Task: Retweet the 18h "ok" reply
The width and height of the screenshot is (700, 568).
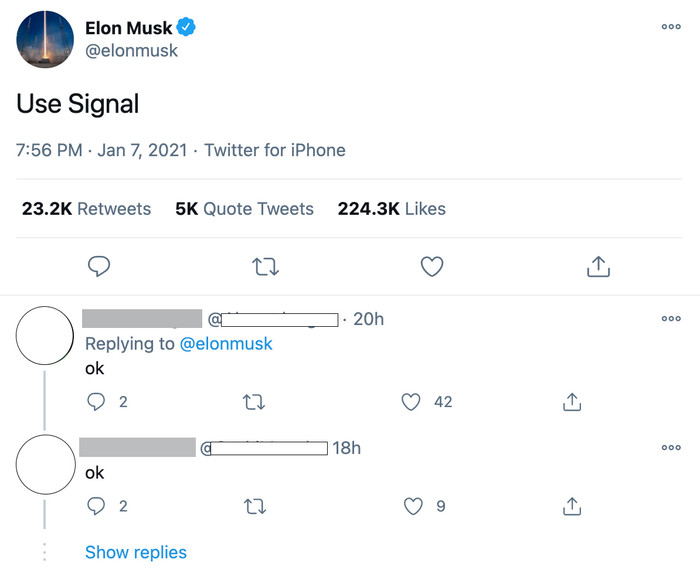Action: pos(255,506)
